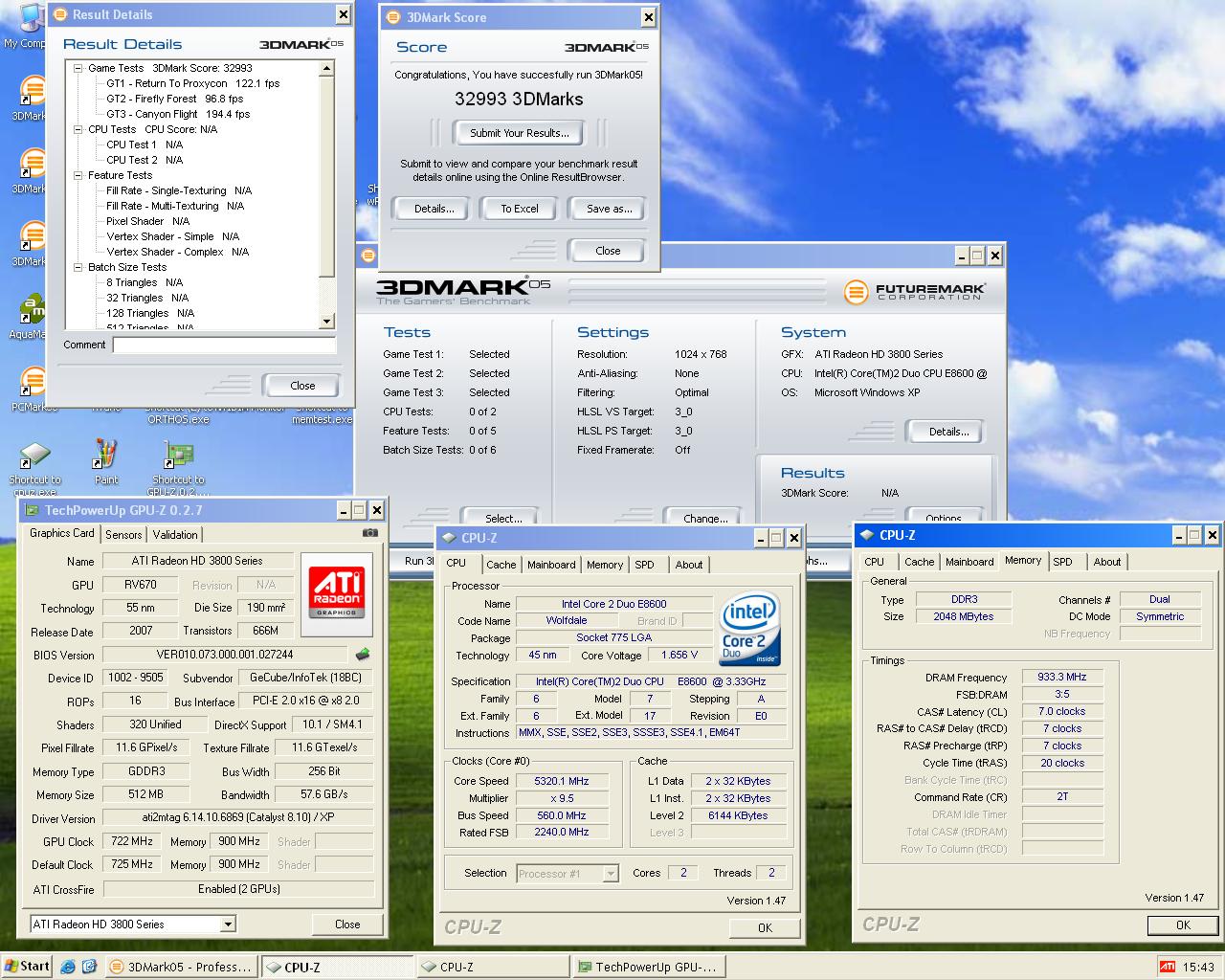
Task: Launch Internet Explorer from quick launch
Action: point(66,967)
